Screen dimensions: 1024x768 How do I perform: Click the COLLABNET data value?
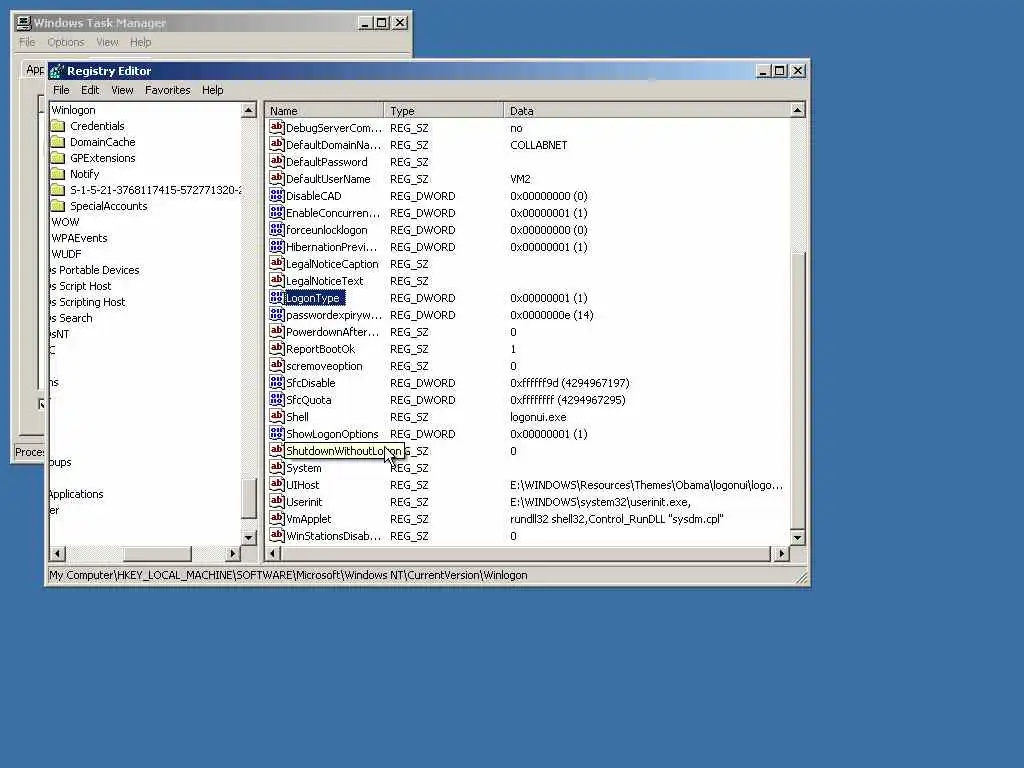coord(539,145)
